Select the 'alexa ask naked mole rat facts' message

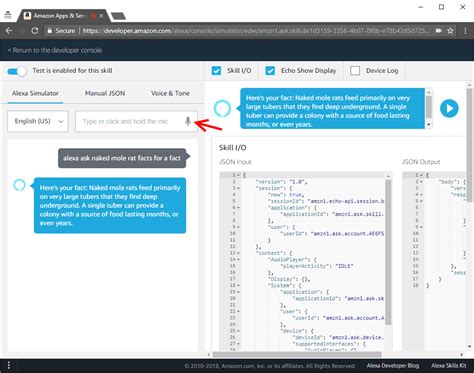point(122,158)
